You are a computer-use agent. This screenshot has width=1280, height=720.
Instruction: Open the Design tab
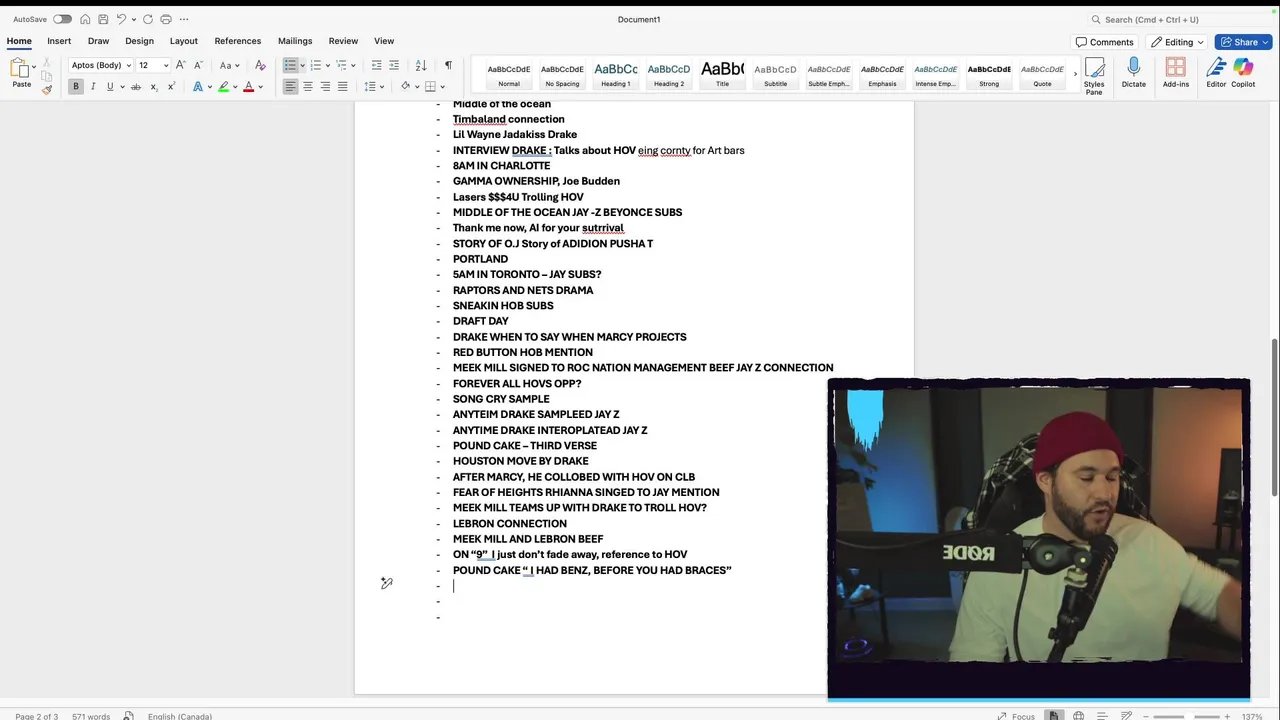point(139,41)
